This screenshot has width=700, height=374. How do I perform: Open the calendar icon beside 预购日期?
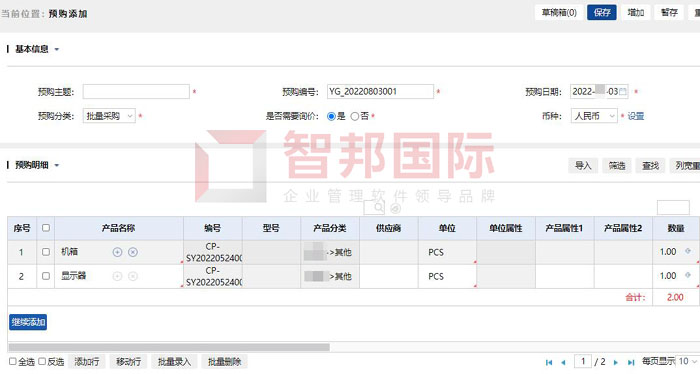pos(623,91)
